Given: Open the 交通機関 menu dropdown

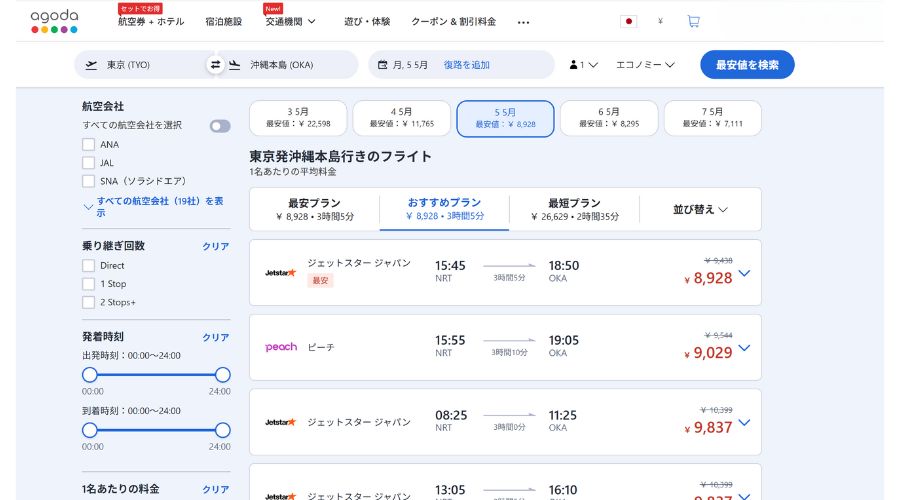Looking at the screenshot, I should click(x=290, y=22).
